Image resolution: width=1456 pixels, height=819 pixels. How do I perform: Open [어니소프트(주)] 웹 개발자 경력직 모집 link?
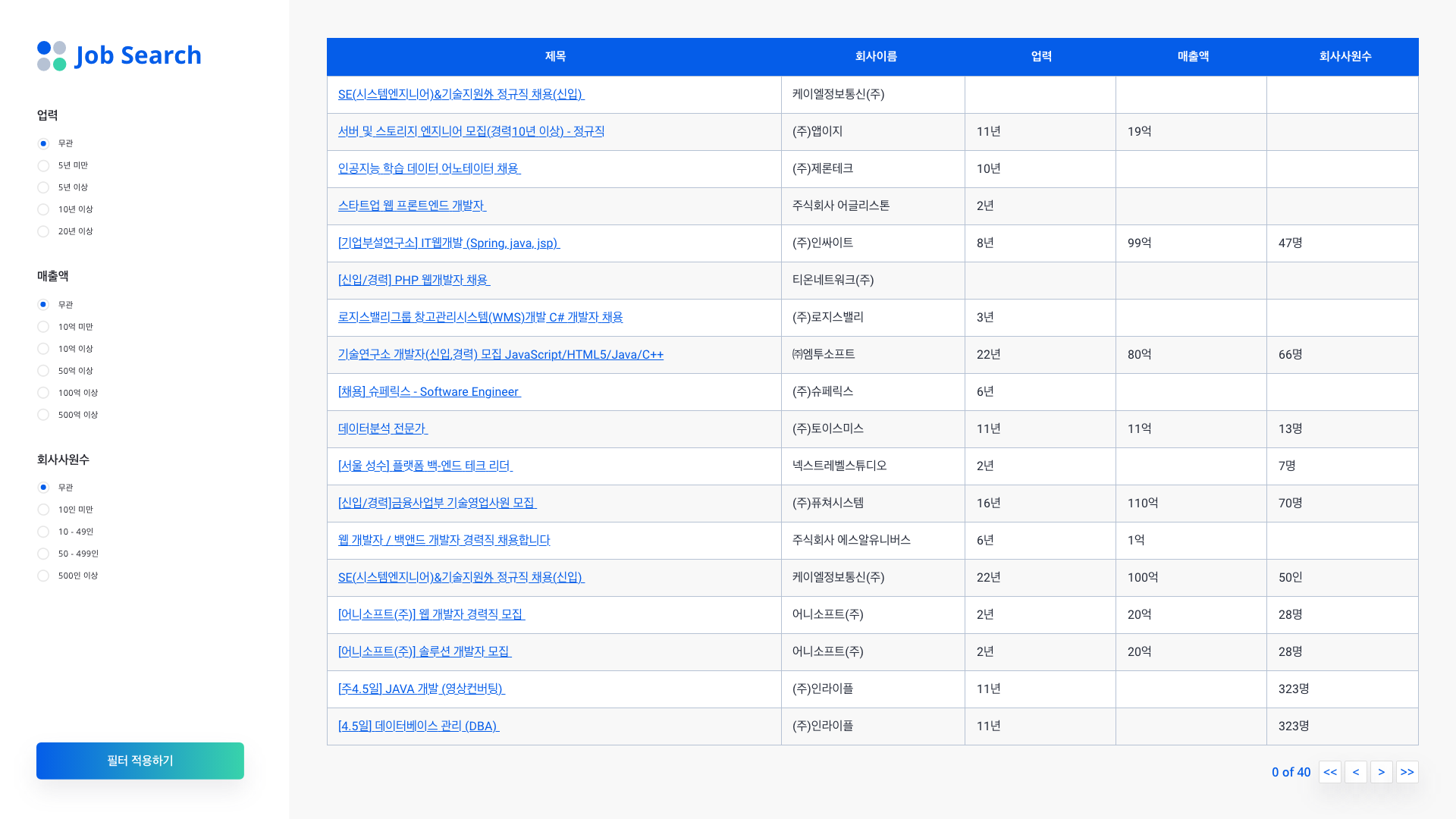point(431,614)
